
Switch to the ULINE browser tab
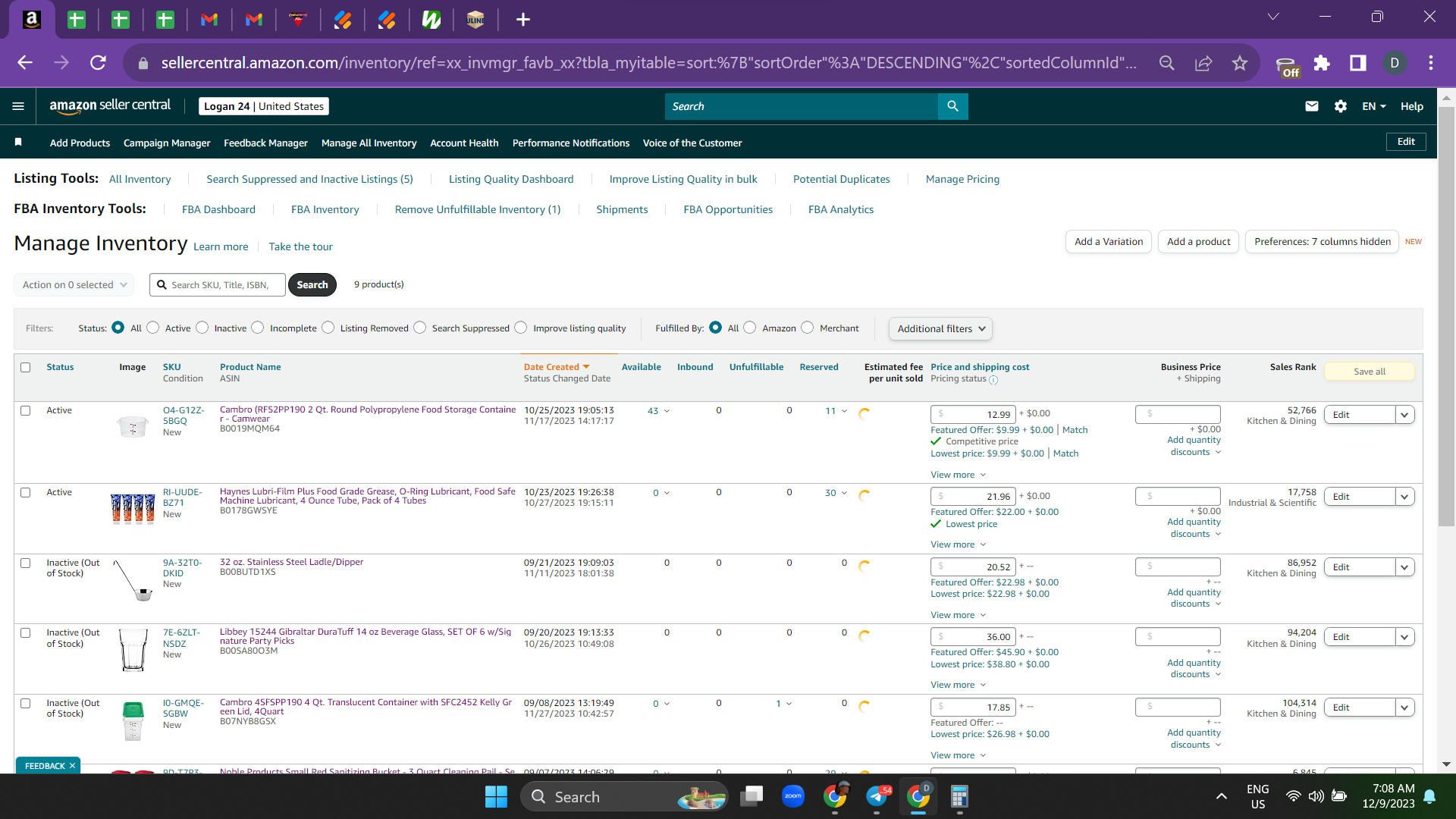475,20
